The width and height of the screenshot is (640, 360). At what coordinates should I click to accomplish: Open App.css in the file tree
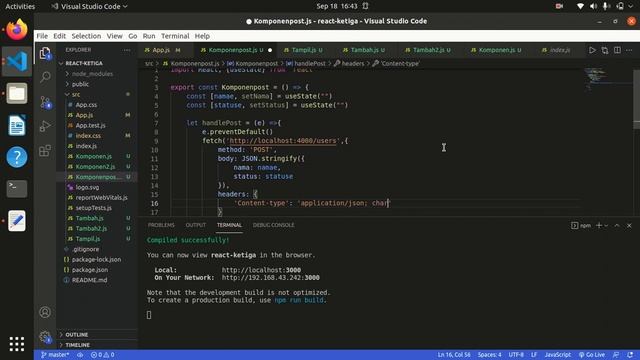pyautogui.click(x=86, y=105)
